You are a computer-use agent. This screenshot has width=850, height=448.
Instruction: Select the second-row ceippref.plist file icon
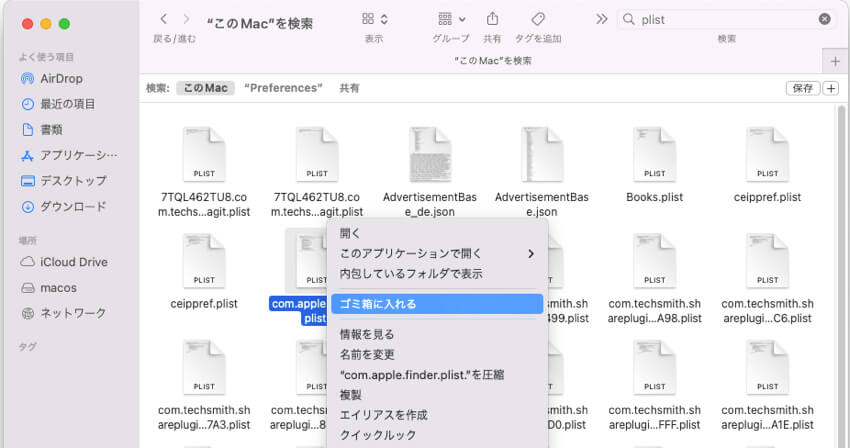pyautogui.click(x=204, y=261)
